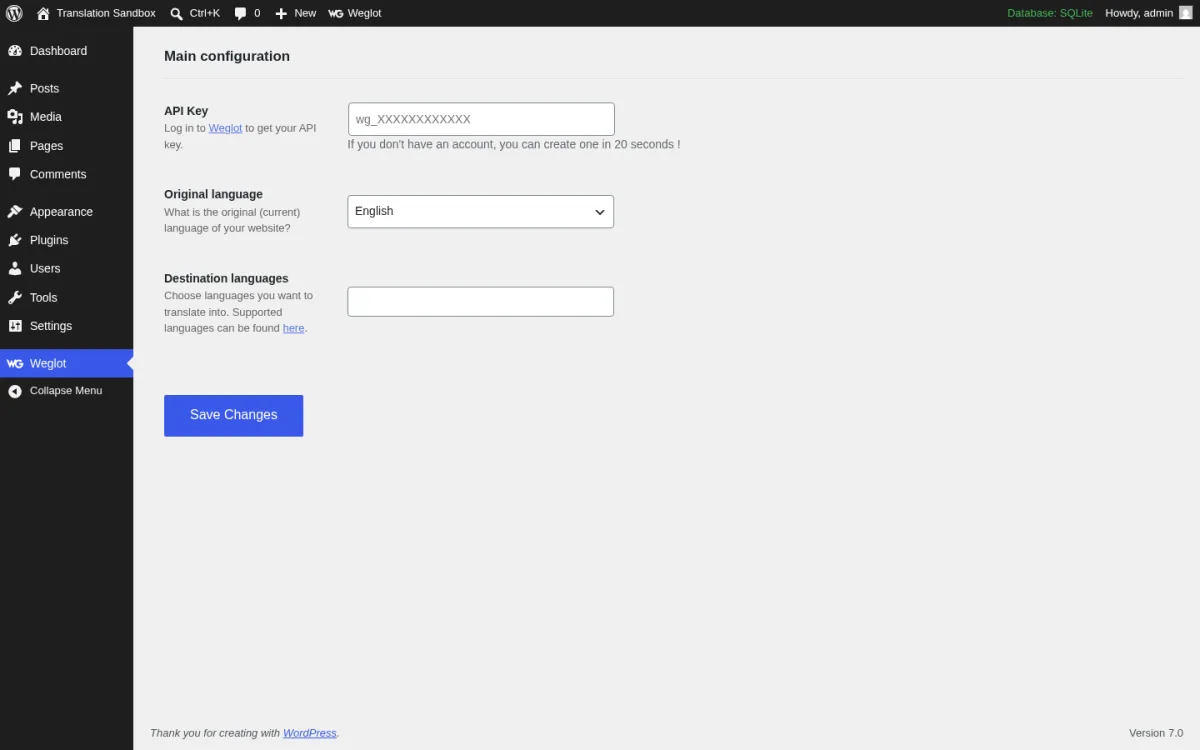Open the comments bubble in admin bar
Image resolution: width=1200 pixels, height=750 pixels.
click(x=241, y=14)
